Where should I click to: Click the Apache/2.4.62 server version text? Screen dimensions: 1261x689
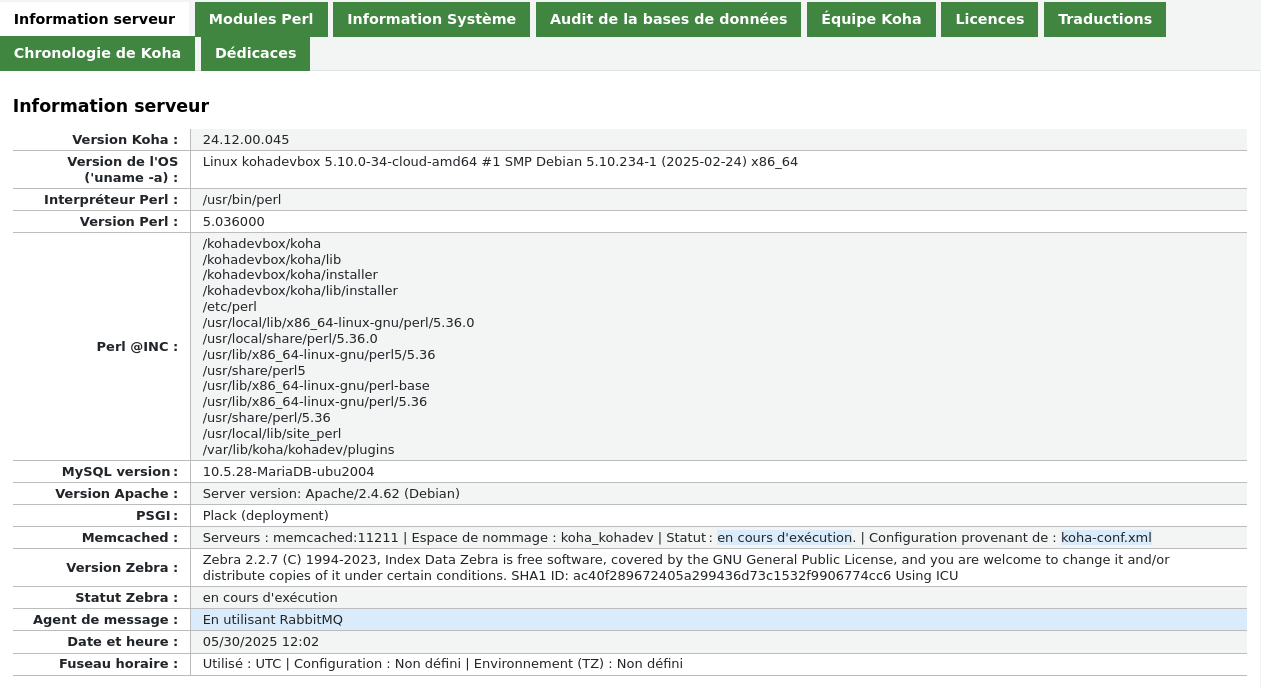(331, 494)
